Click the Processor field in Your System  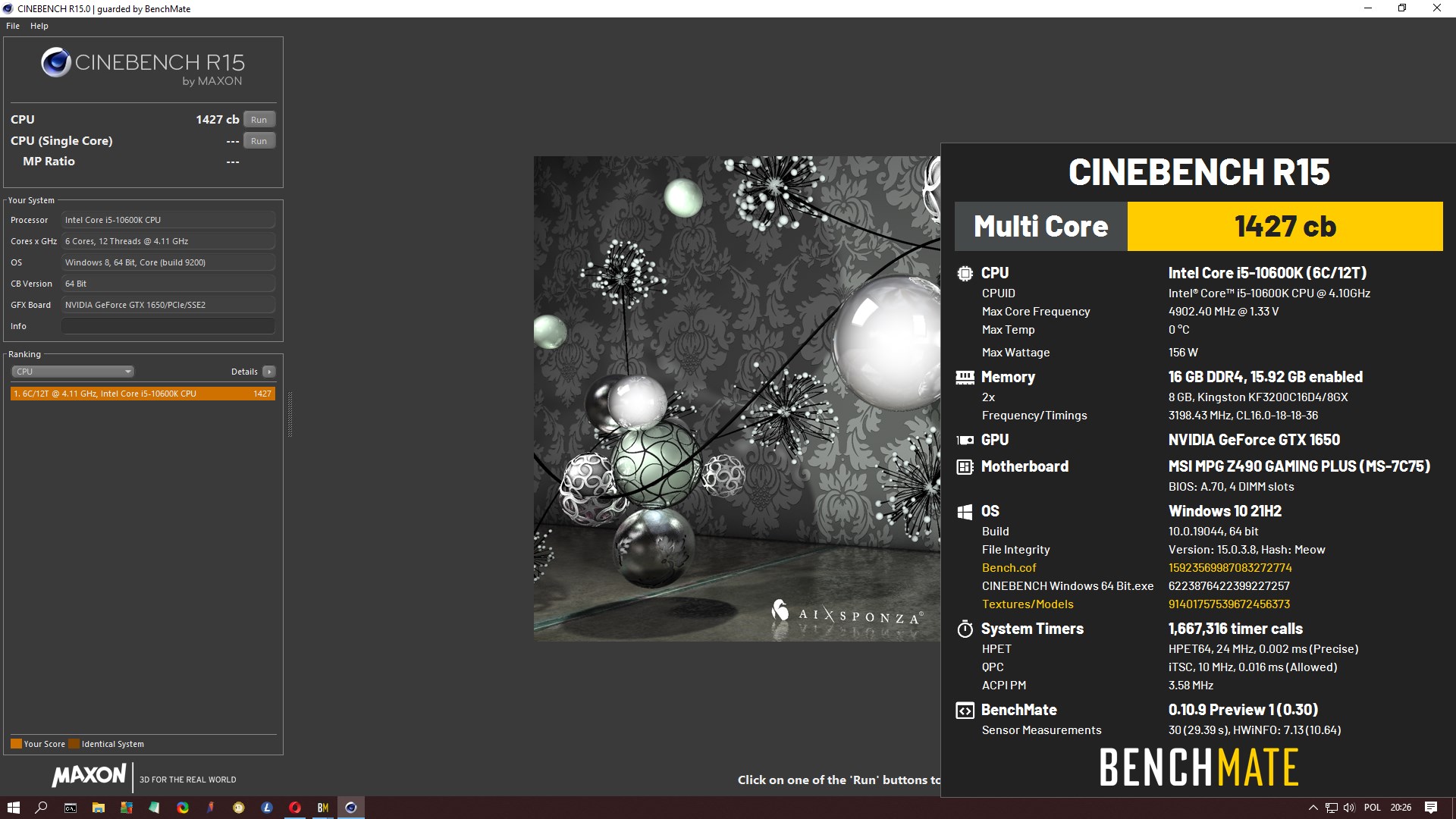(168, 220)
